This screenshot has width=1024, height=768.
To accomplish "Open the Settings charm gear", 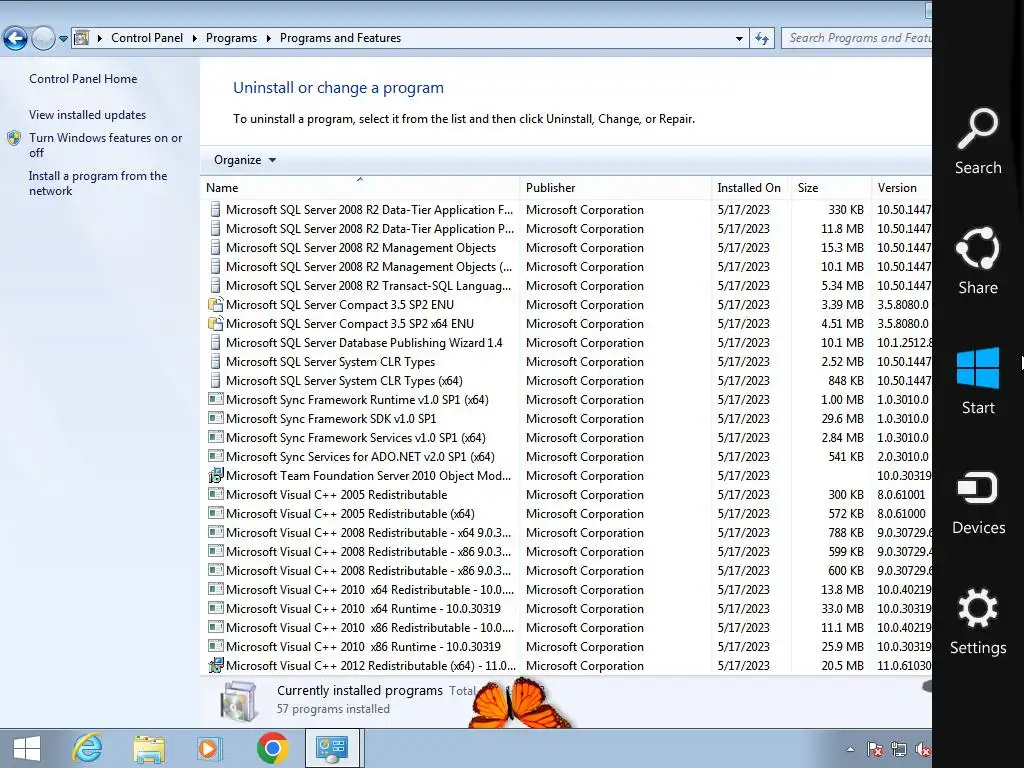I will tap(978, 609).
